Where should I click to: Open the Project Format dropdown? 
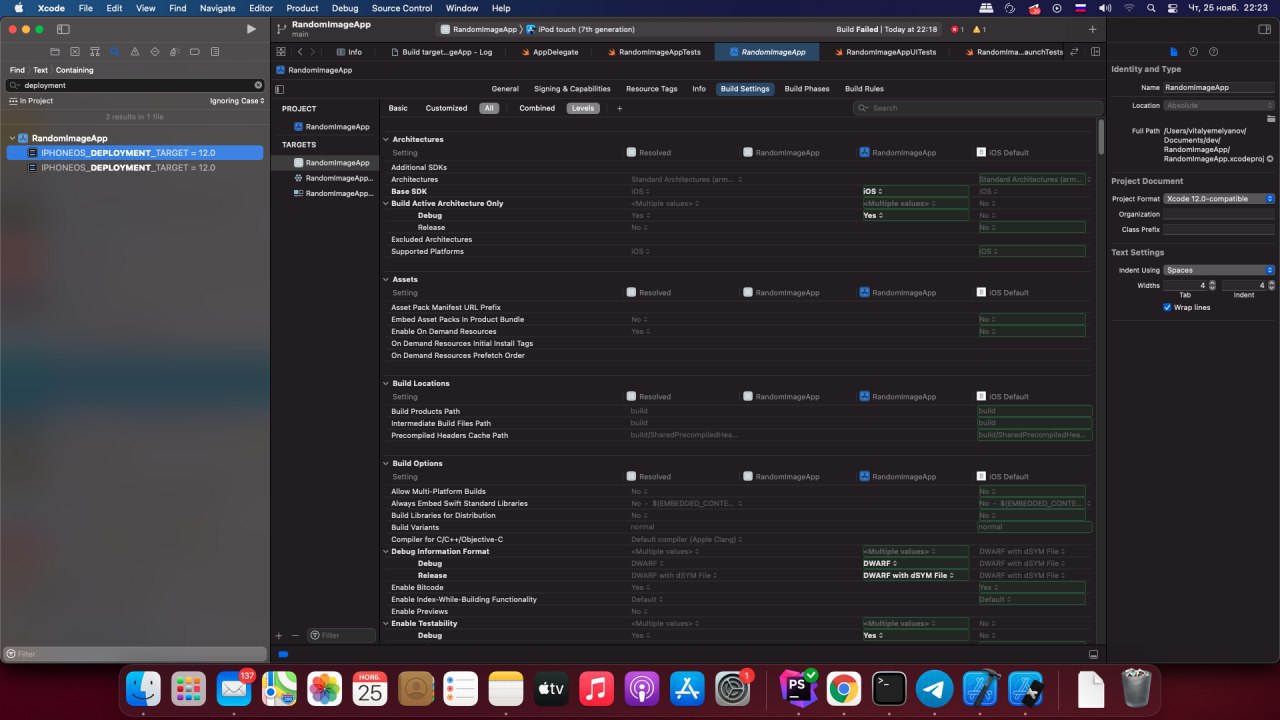[x=1219, y=198]
